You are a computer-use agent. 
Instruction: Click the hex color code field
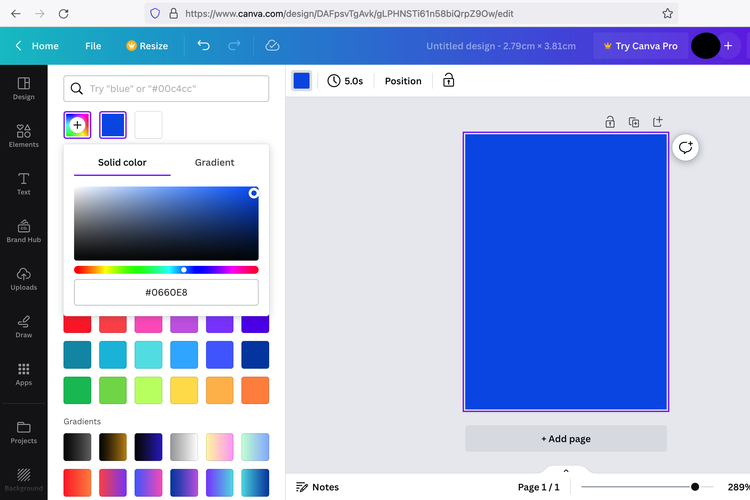pos(166,292)
